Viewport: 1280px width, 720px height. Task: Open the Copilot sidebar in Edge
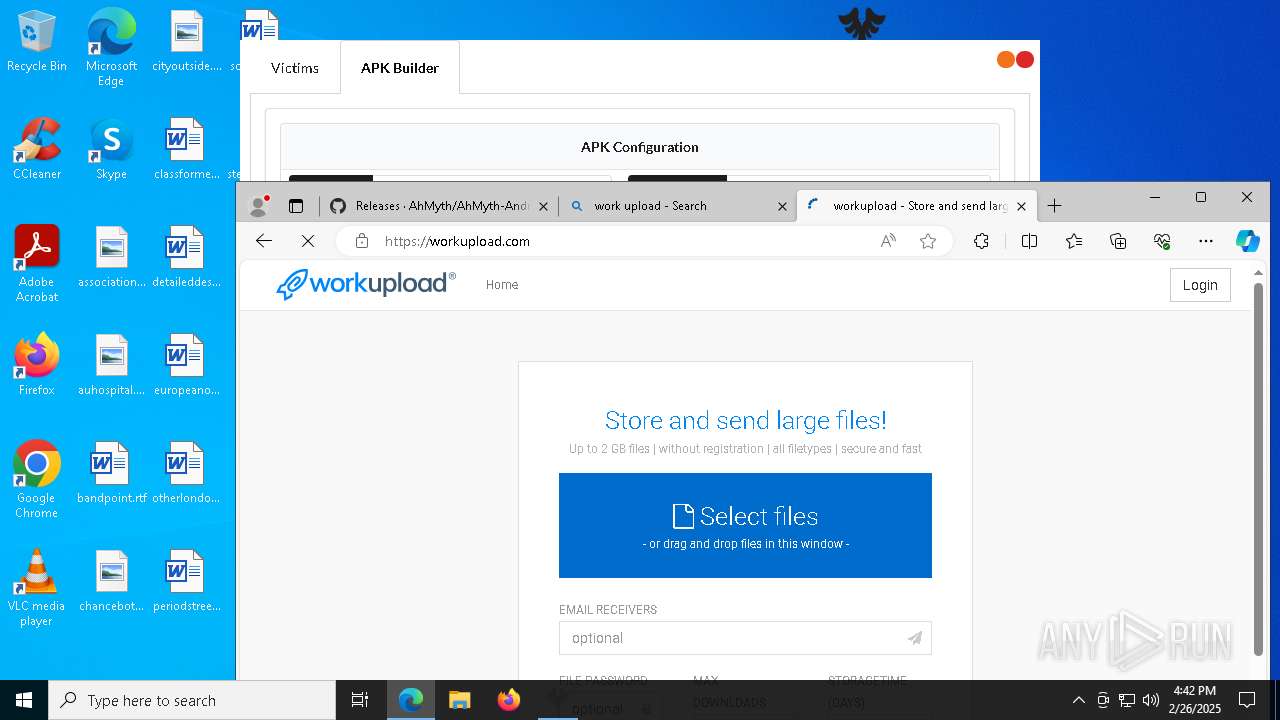[1248, 241]
